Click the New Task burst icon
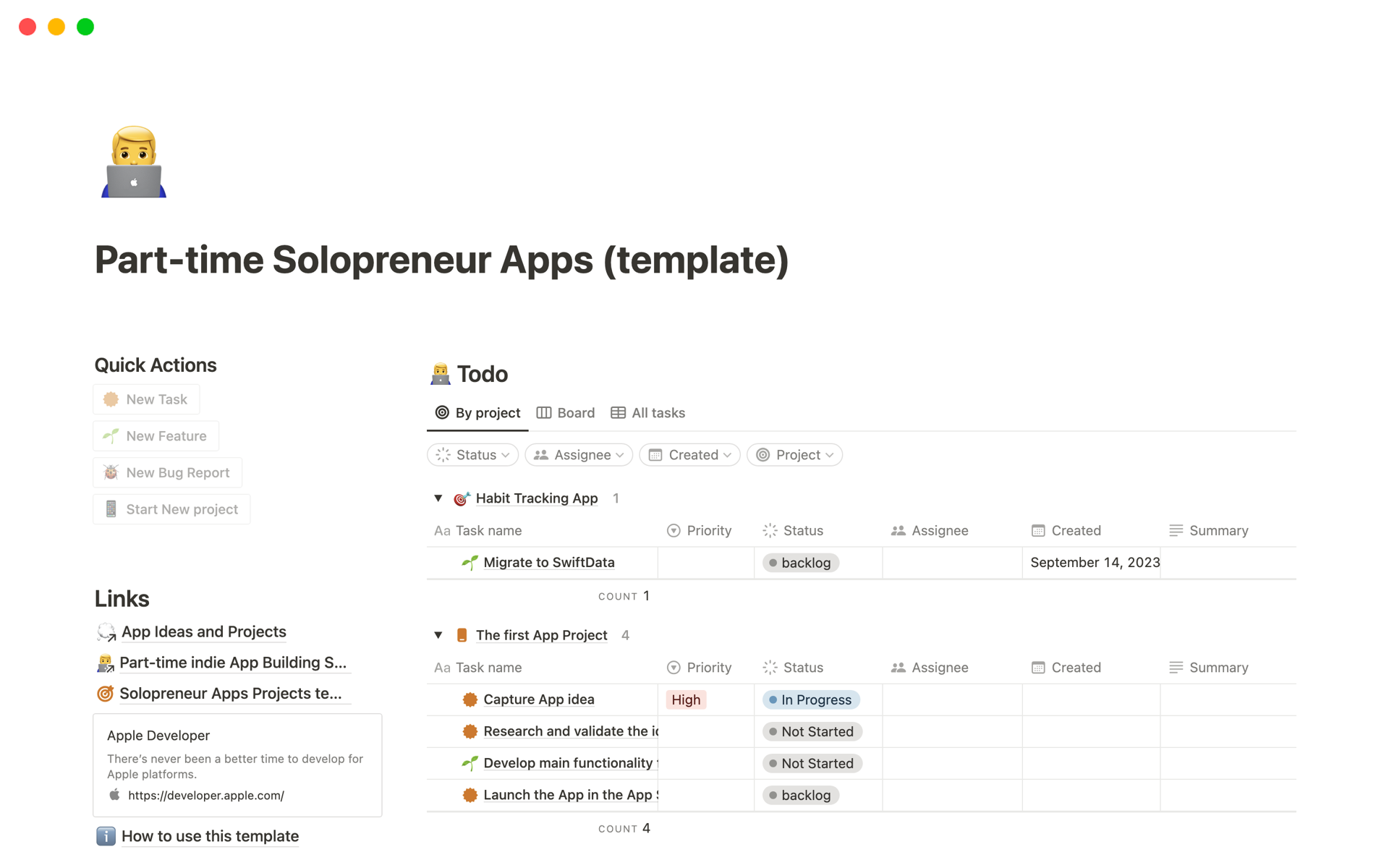Screen dimensions: 1389x868 click(111, 399)
